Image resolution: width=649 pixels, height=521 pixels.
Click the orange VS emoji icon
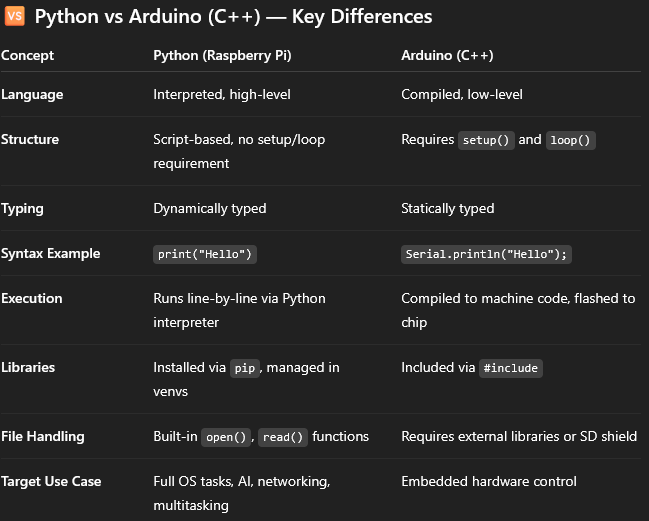click(x=15, y=17)
